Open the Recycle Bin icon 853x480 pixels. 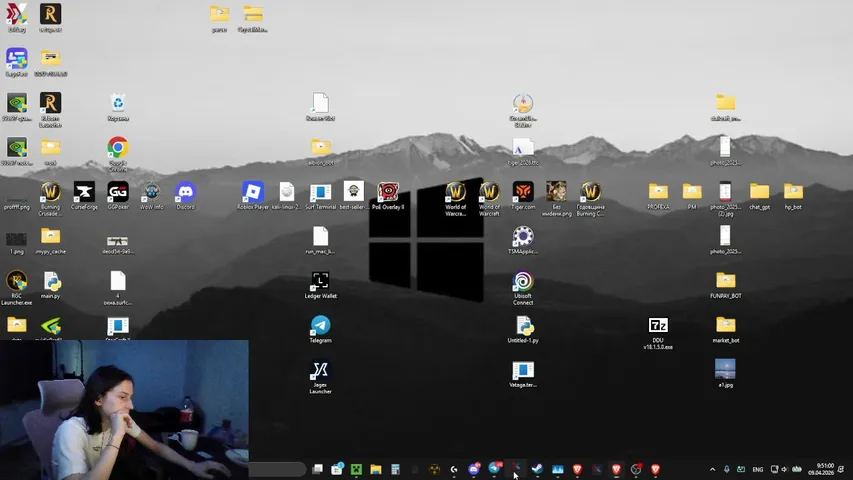click(x=118, y=107)
